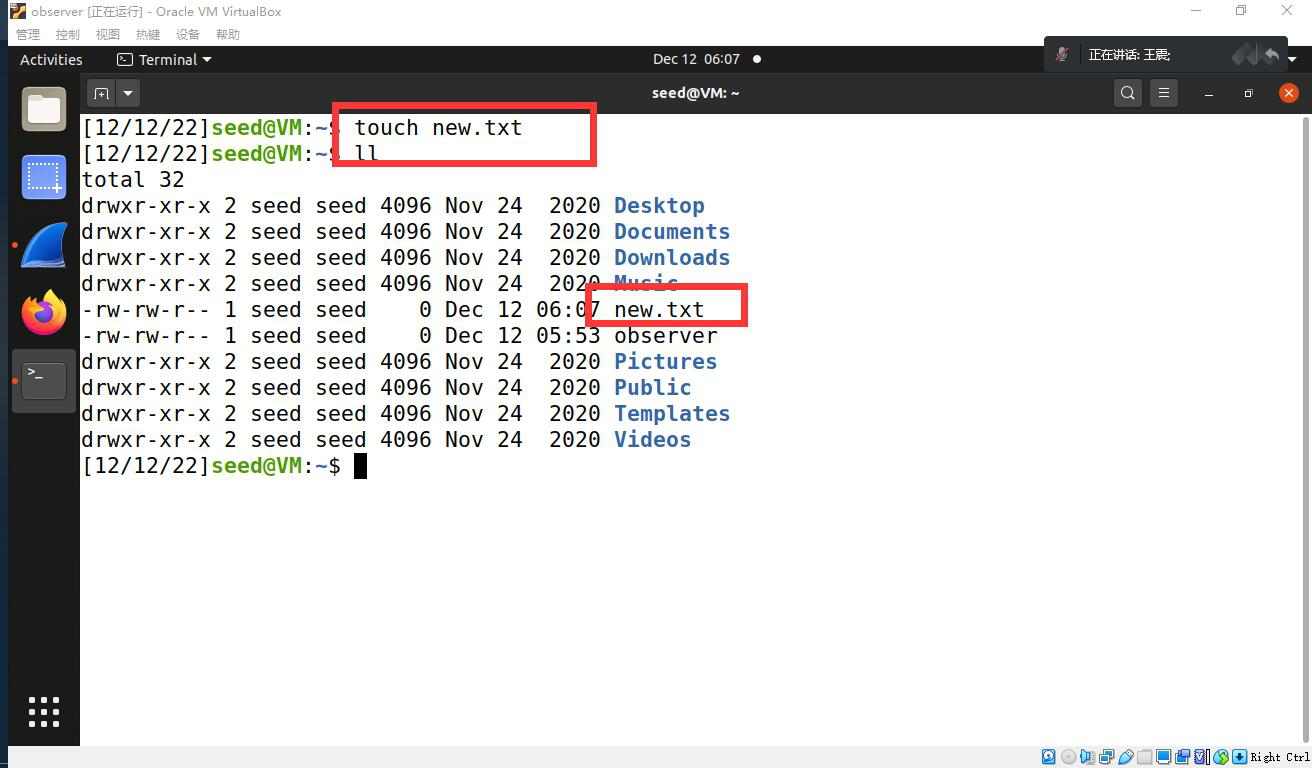
Task: Open the Files application in the dock
Action: tap(44, 108)
